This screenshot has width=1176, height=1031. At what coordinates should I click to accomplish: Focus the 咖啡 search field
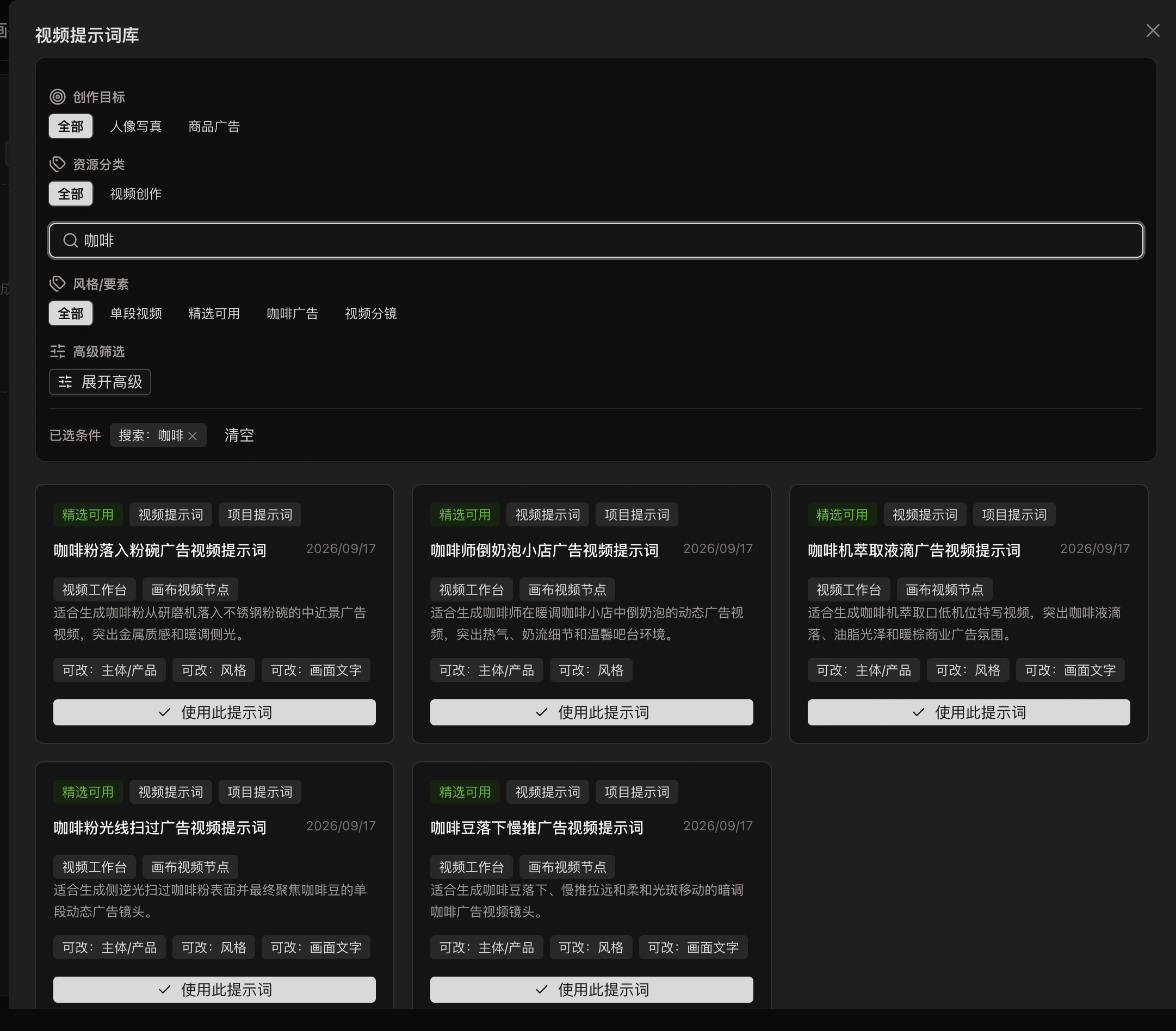pos(596,240)
